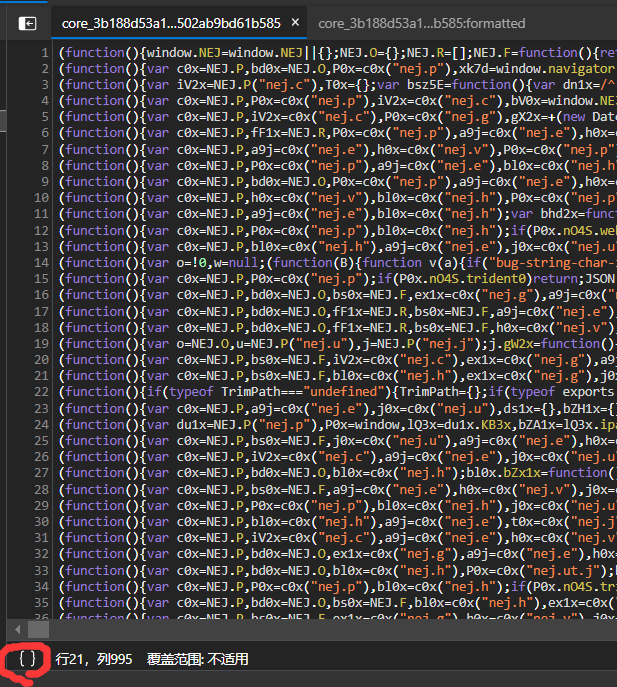Toggle the navigator sidebar panel icon
The image size is (617, 687).
tap(27, 23)
